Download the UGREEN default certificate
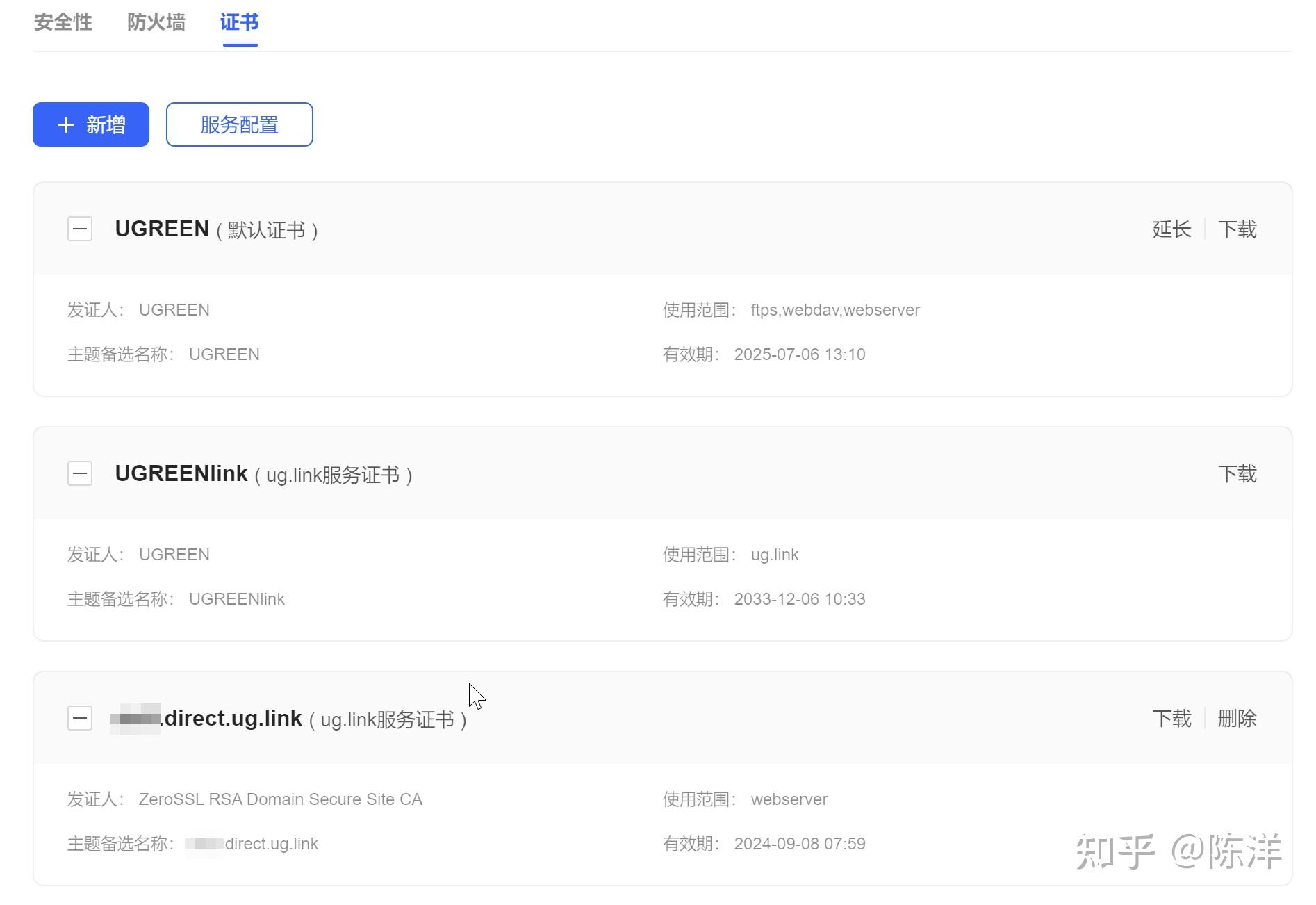The width and height of the screenshot is (1316, 905). pos(1237,229)
